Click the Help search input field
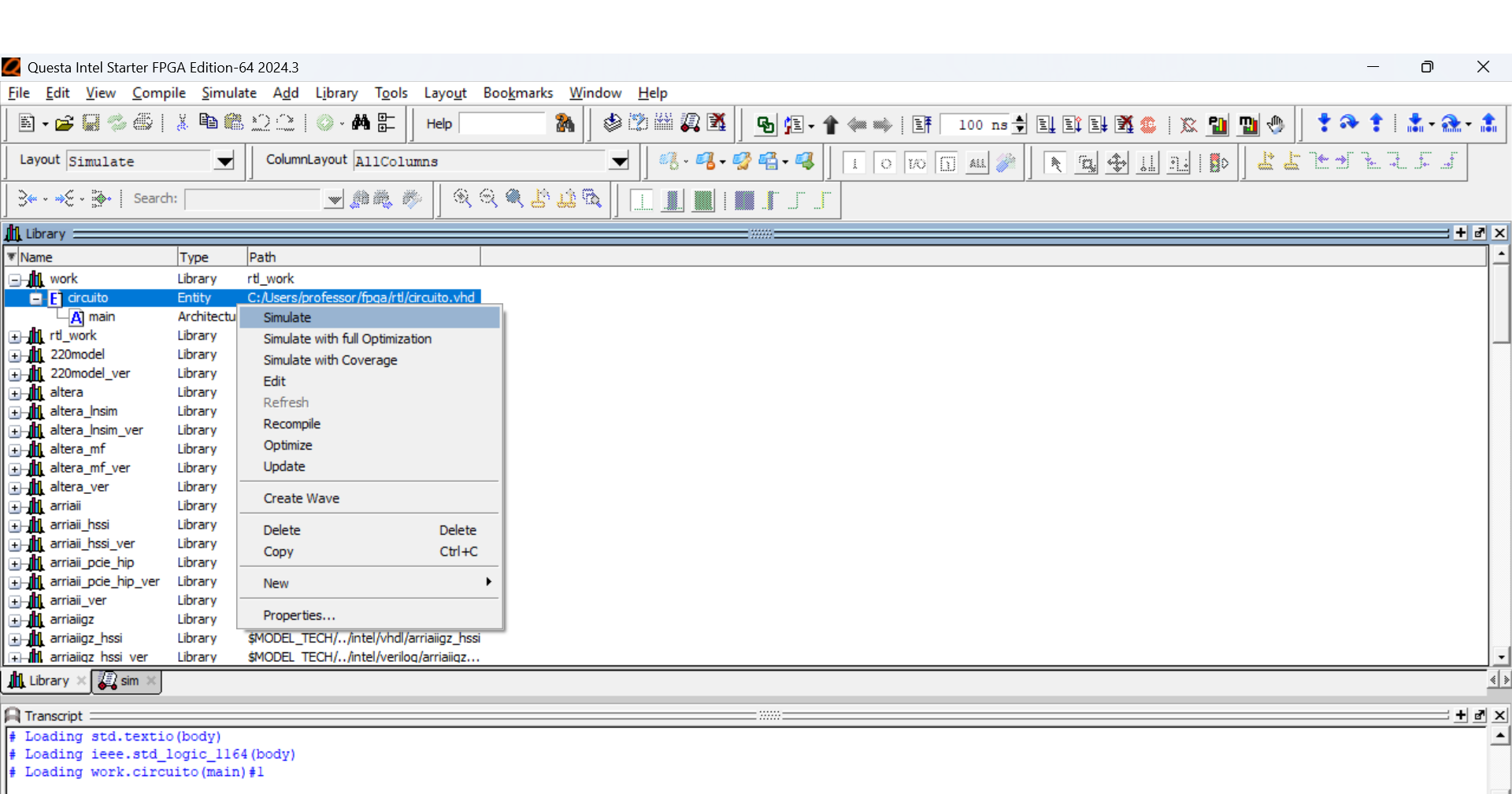The width and height of the screenshot is (1512, 794). click(x=502, y=124)
